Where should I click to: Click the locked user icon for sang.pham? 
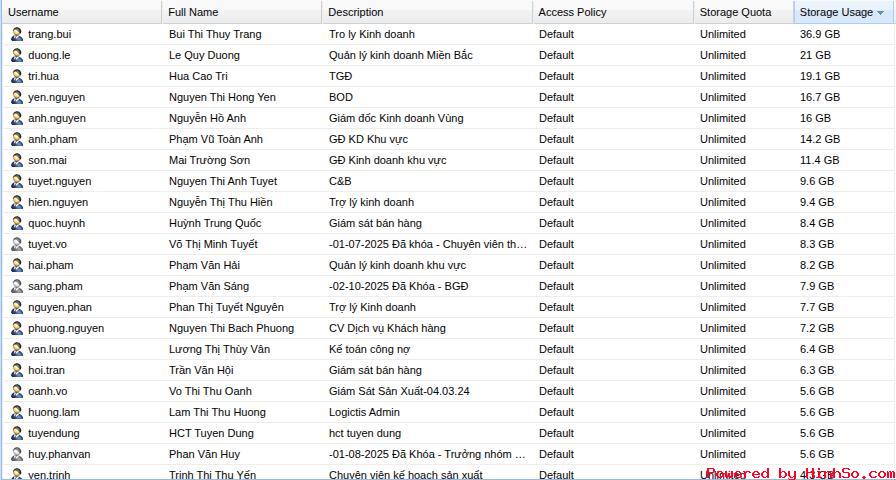coord(16,286)
